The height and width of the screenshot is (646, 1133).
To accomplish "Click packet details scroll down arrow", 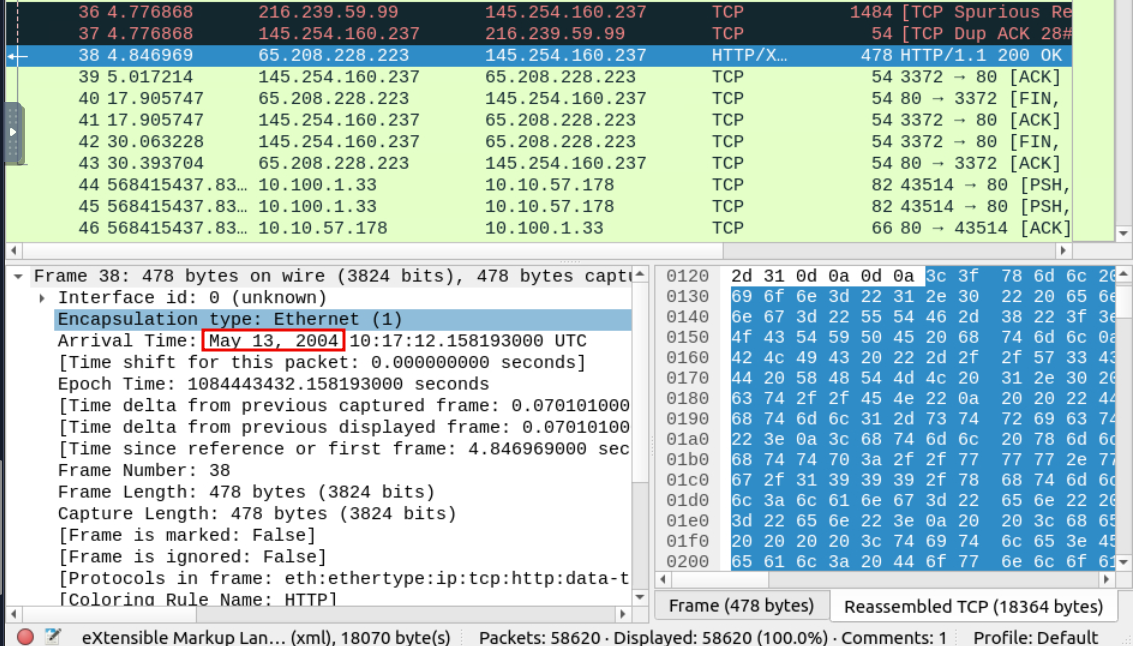I will tap(640, 596).
